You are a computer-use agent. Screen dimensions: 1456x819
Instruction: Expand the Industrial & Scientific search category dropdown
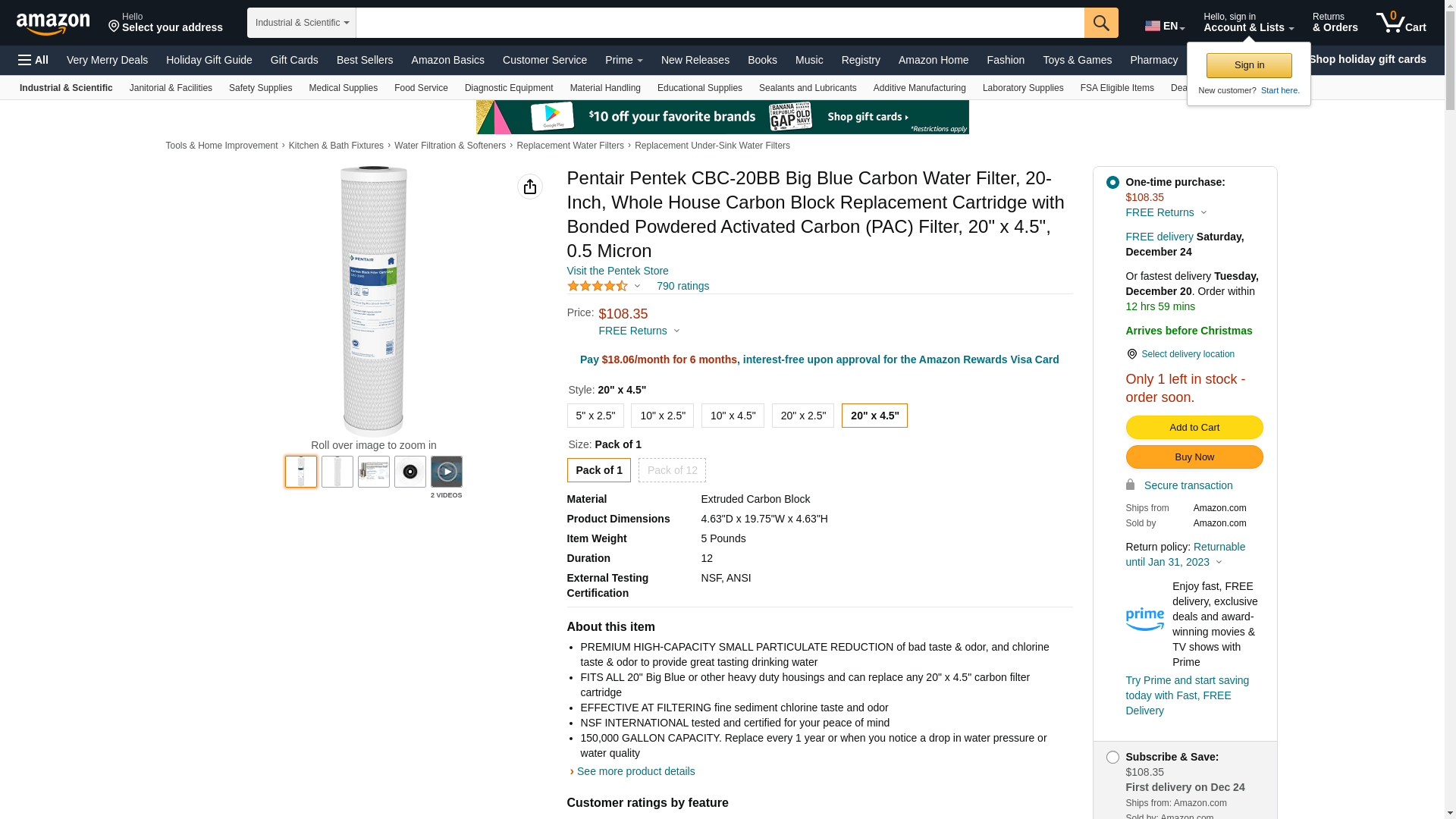click(x=302, y=23)
